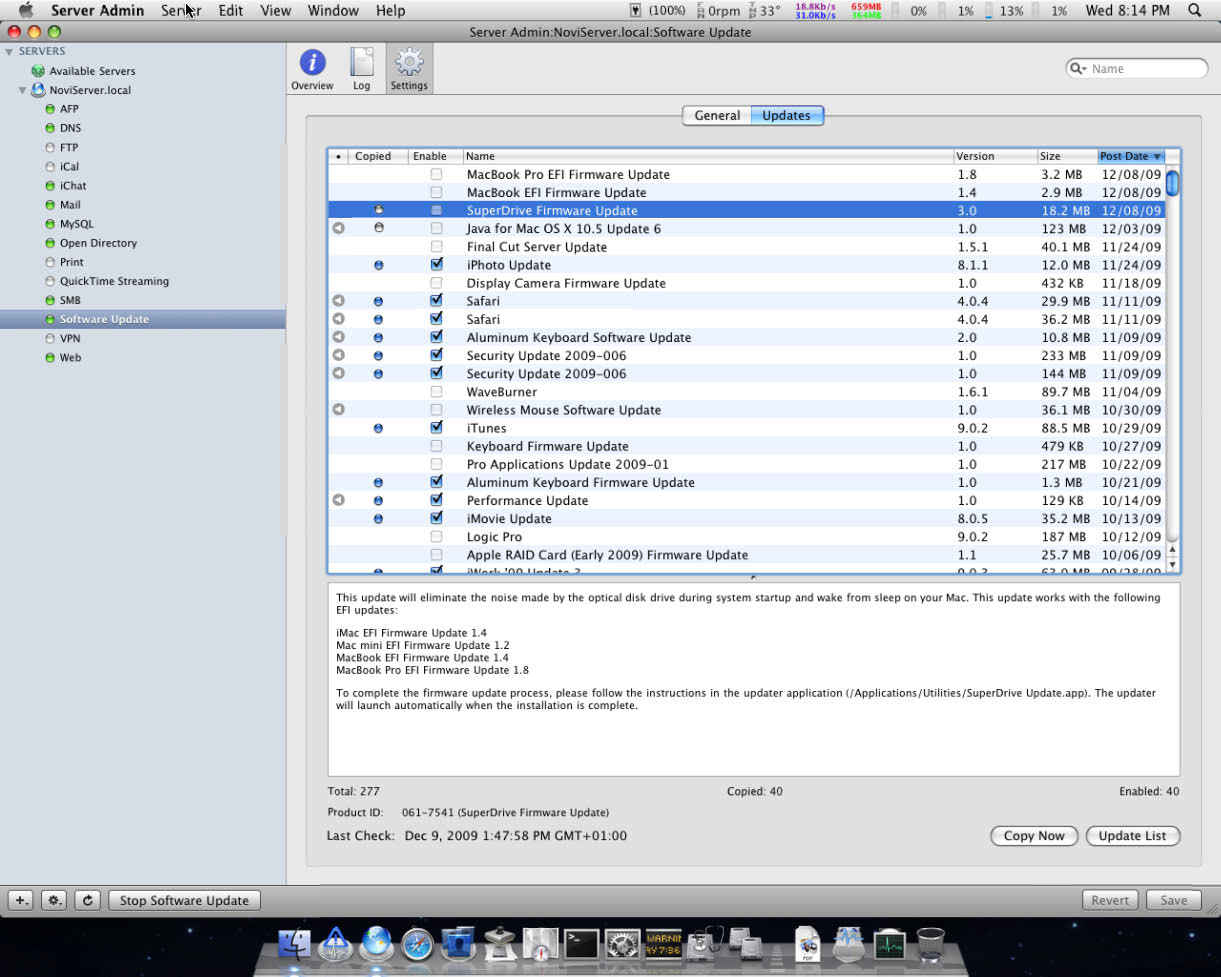Open the action gear menu button

[55, 900]
